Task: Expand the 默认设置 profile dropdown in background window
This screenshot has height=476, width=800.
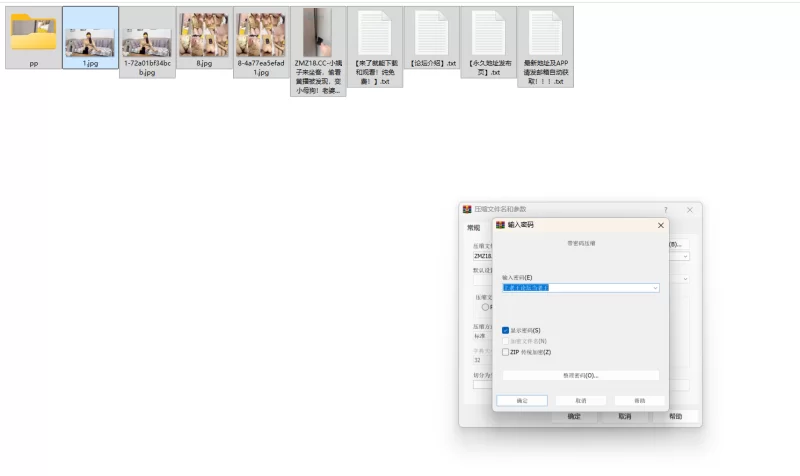Action: pos(685,279)
